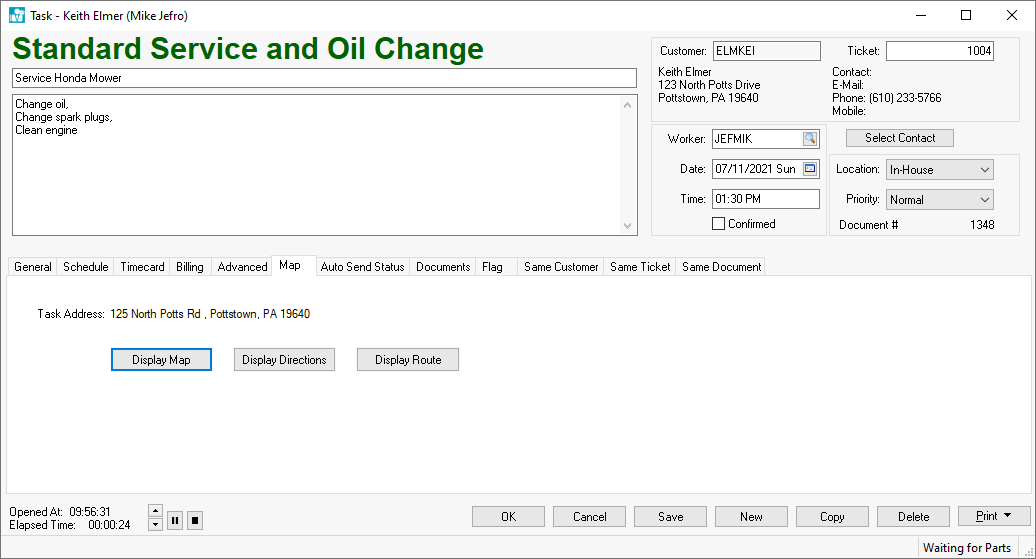
Task: Click the Ticket number input field
Action: click(939, 51)
